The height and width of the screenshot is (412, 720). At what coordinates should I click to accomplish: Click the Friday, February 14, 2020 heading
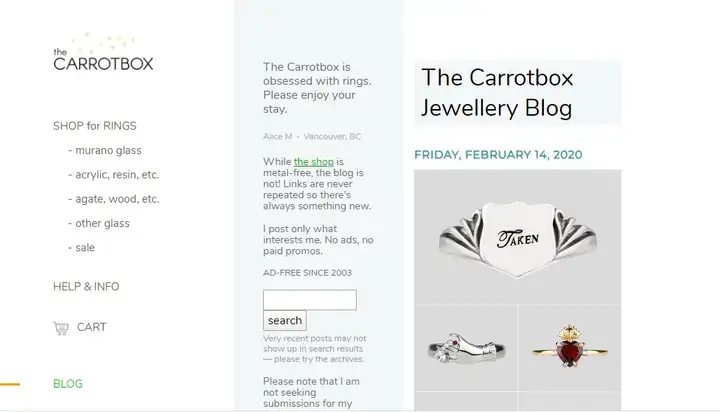[x=498, y=155]
